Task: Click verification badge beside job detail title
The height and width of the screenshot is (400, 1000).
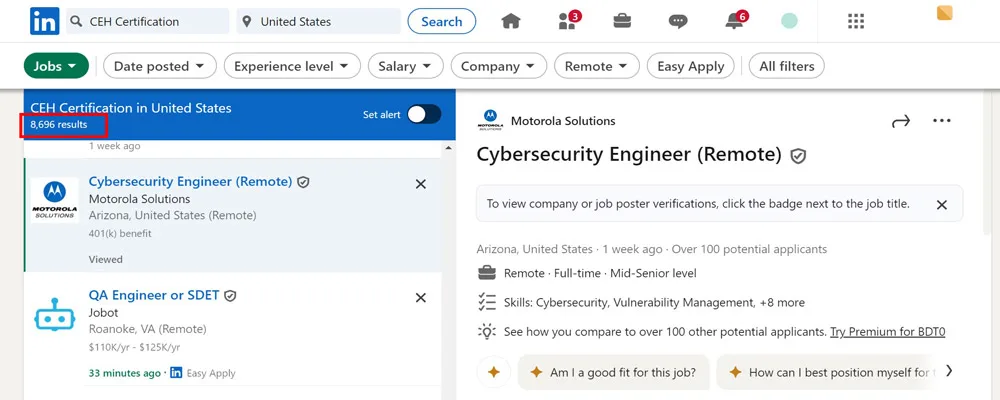Action: 798,156
